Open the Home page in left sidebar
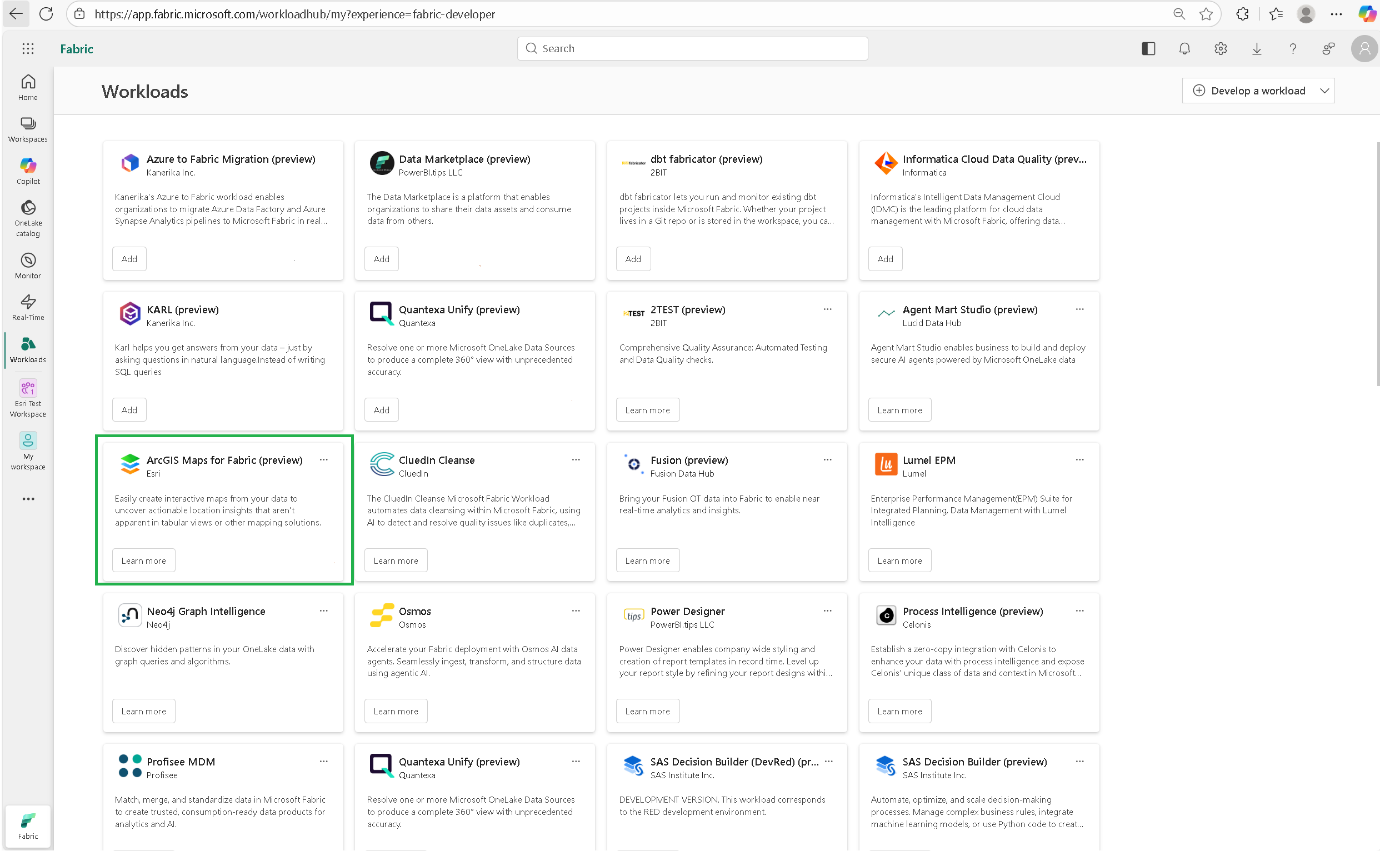 28,87
